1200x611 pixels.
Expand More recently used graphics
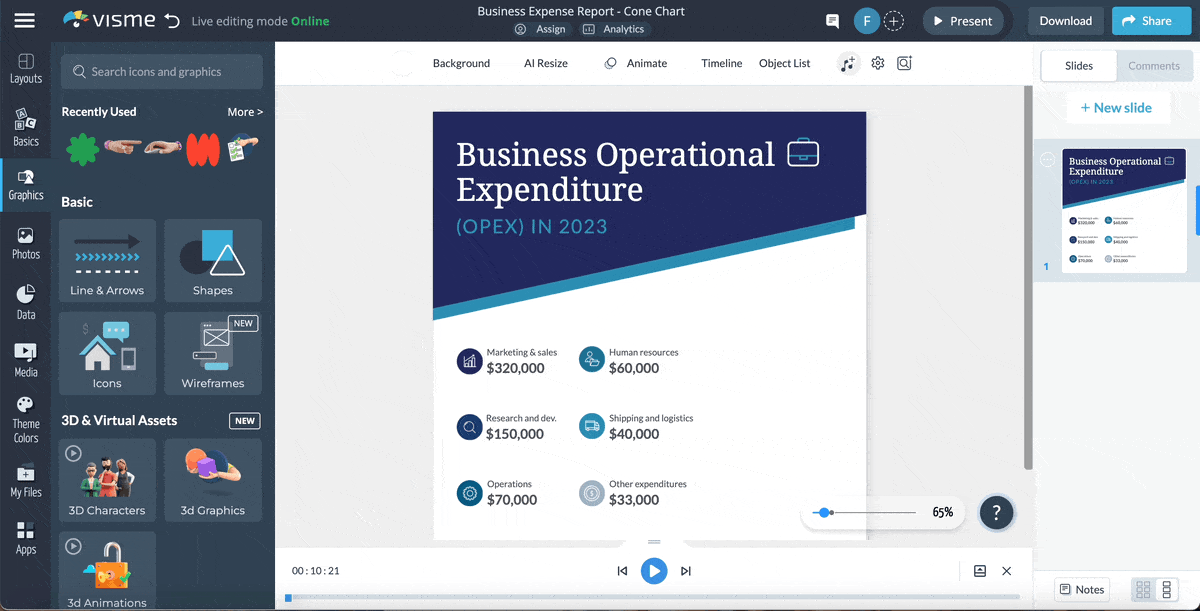pyautogui.click(x=245, y=112)
